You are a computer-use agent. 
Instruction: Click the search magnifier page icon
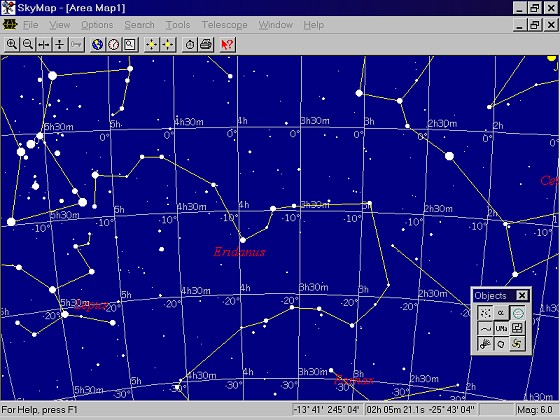pyautogui.click(x=130, y=45)
